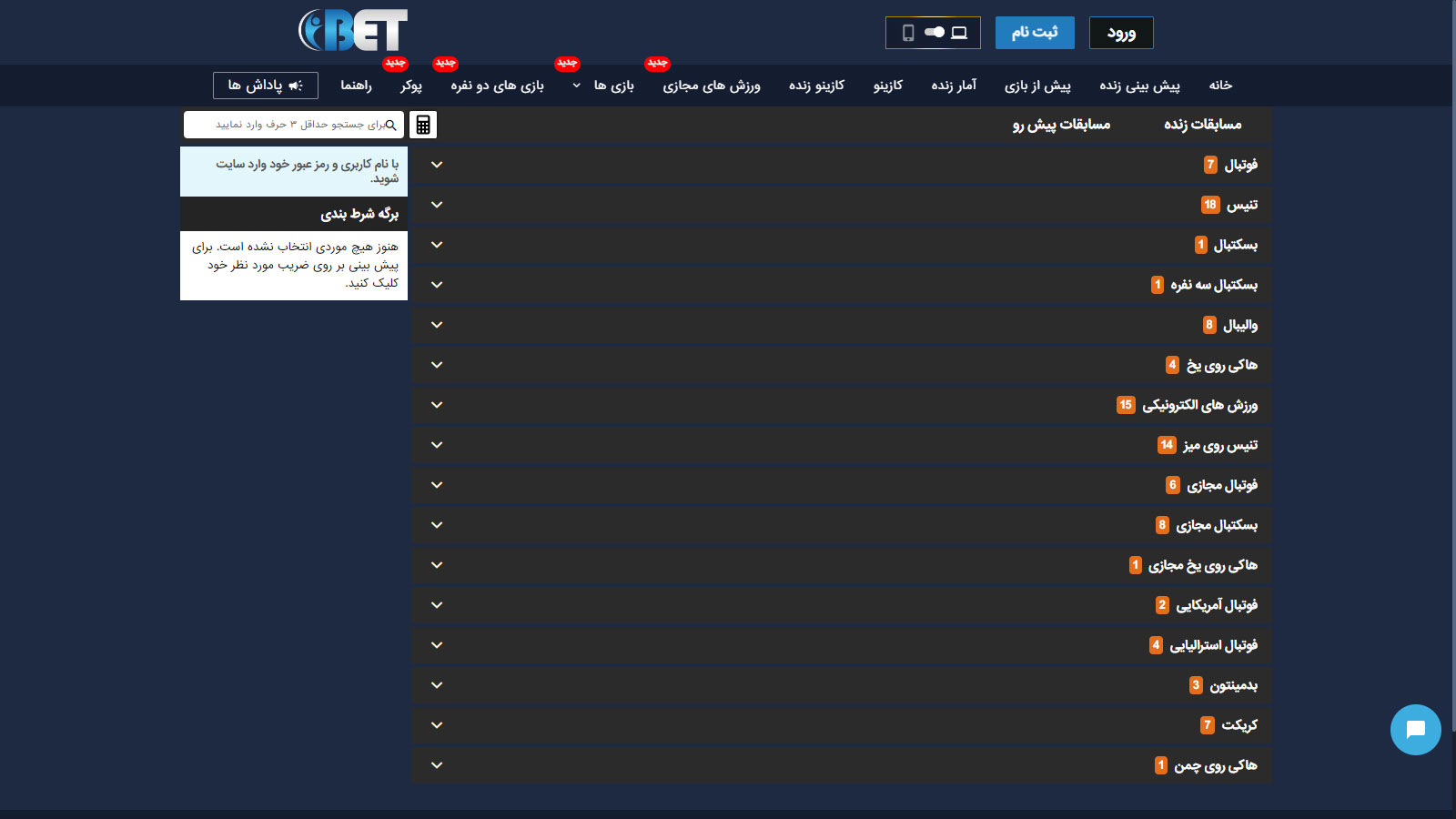The width and height of the screenshot is (1456, 819).
Task: Expand the فوتبال آمریکایی row chevron
Action: tap(437, 605)
